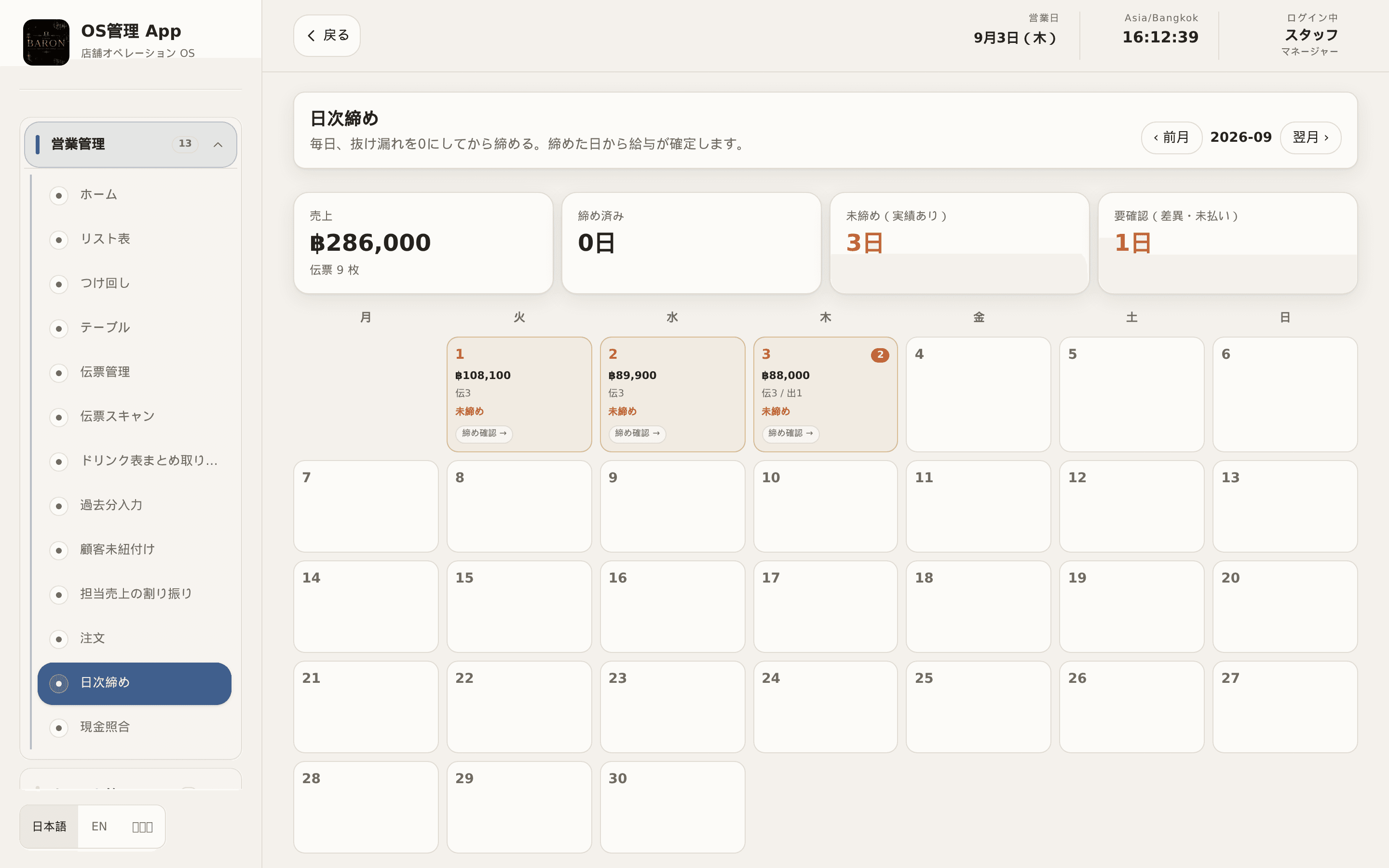The width and height of the screenshot is (1389, 868).
Task: Click the BARON app logo
Action: click(46, 42)
